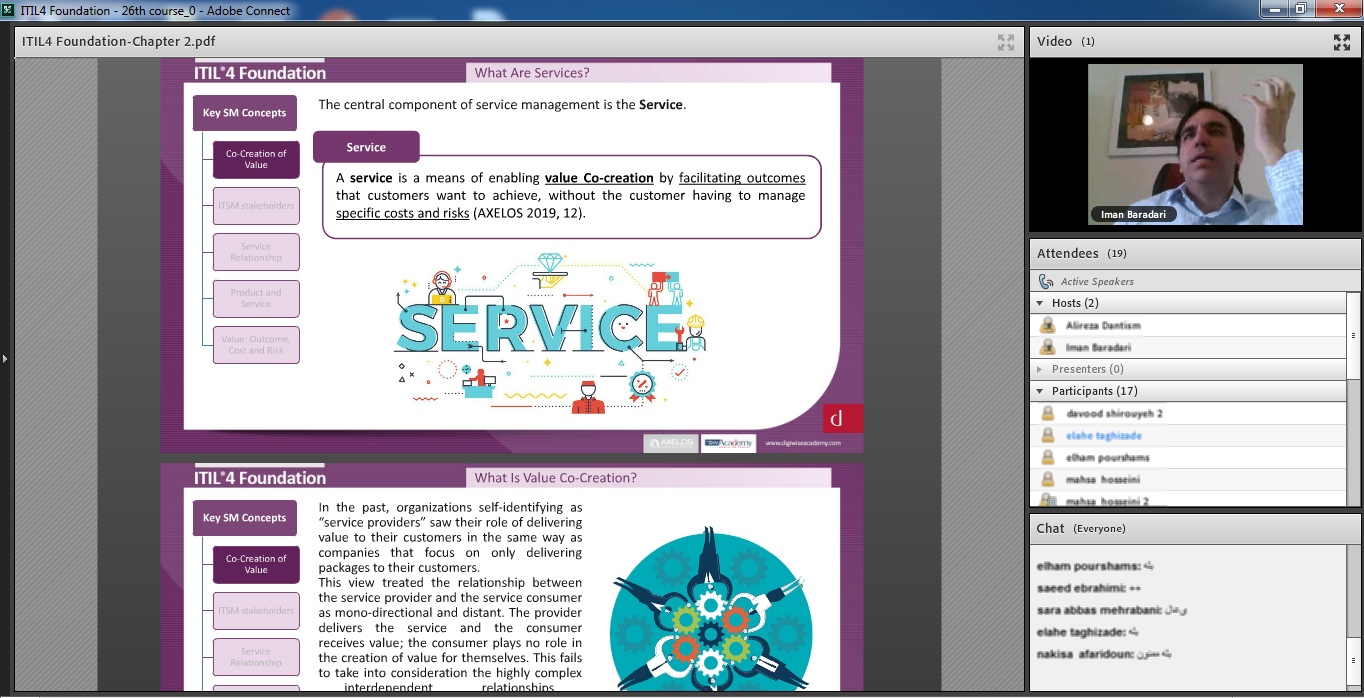Click the Chat (Everyone) pod title
Image resolution: width=1364 pixels, height=698 pixels.
1081,528
